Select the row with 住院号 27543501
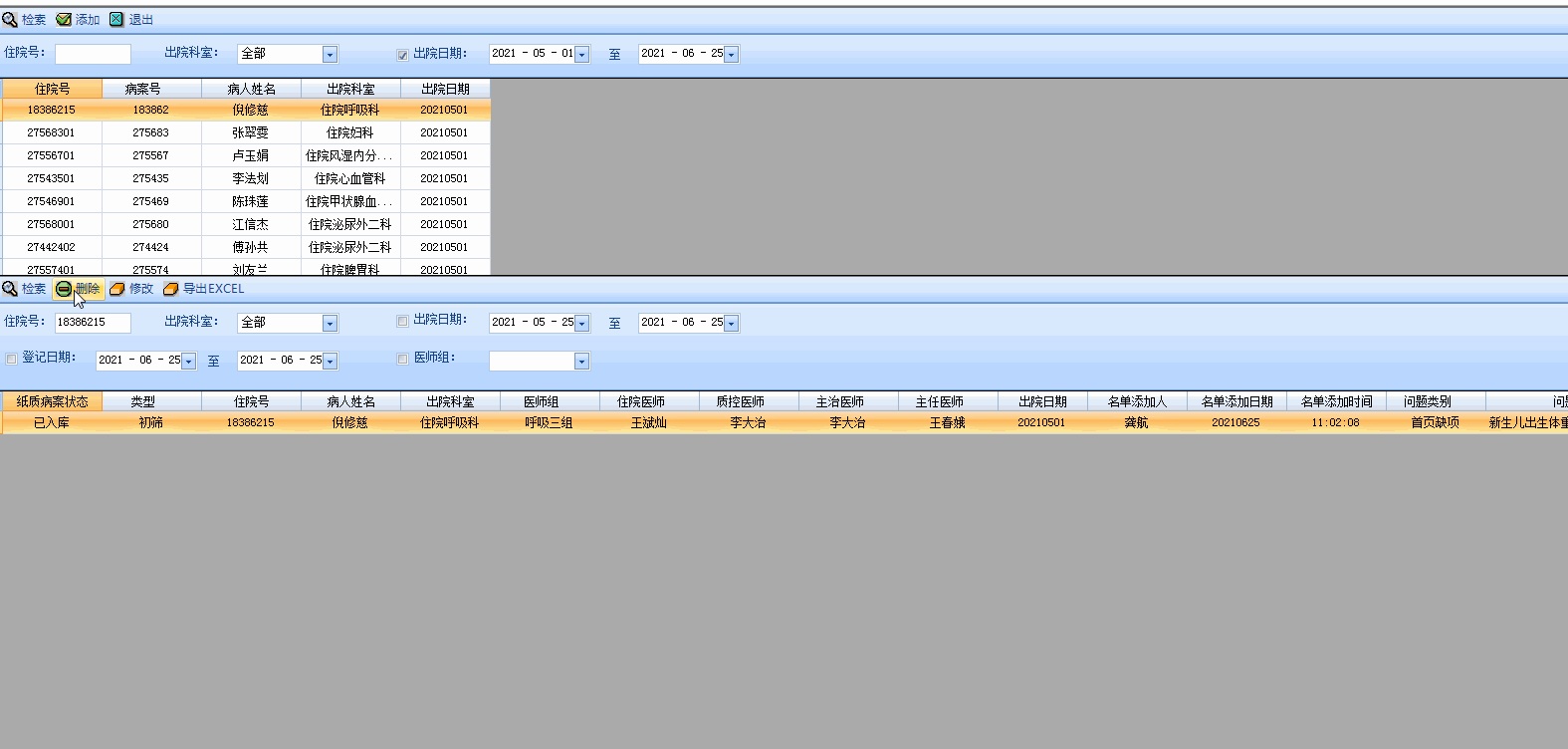Screen dimensions: 1568x749 246,178
